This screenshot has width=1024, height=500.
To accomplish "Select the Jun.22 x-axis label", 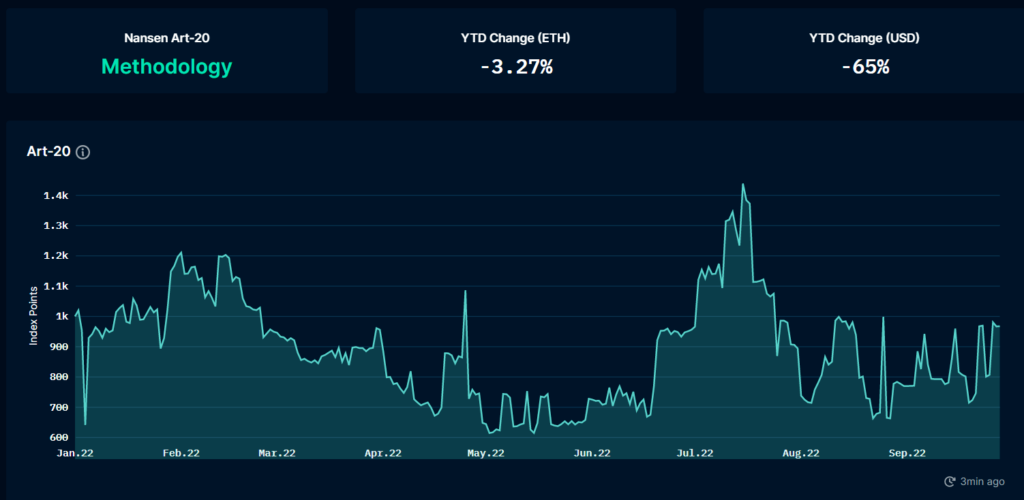I will tap(592, 453).
